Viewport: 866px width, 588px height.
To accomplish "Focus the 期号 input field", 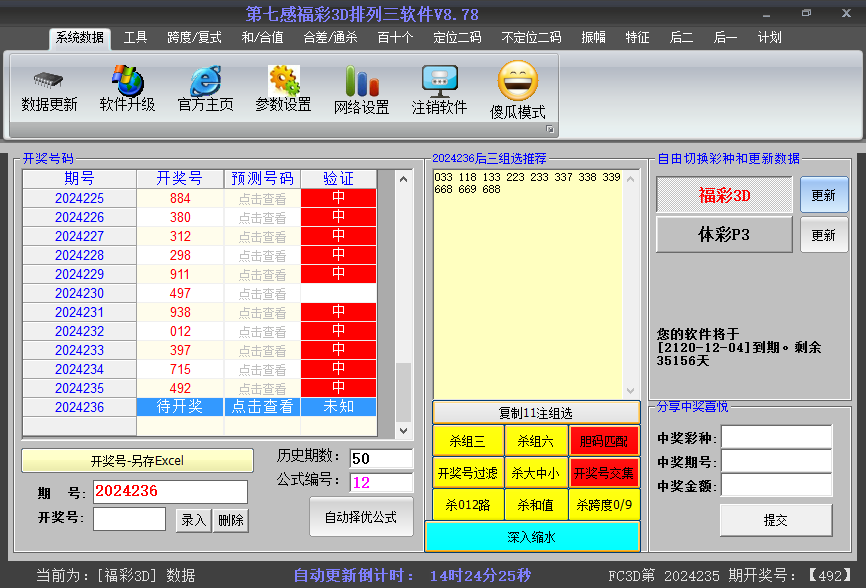I will tap(170, 491).
